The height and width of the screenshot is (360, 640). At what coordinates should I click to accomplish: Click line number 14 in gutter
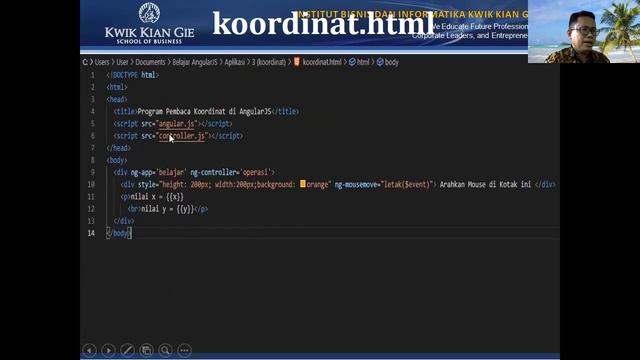coord(91,233)
